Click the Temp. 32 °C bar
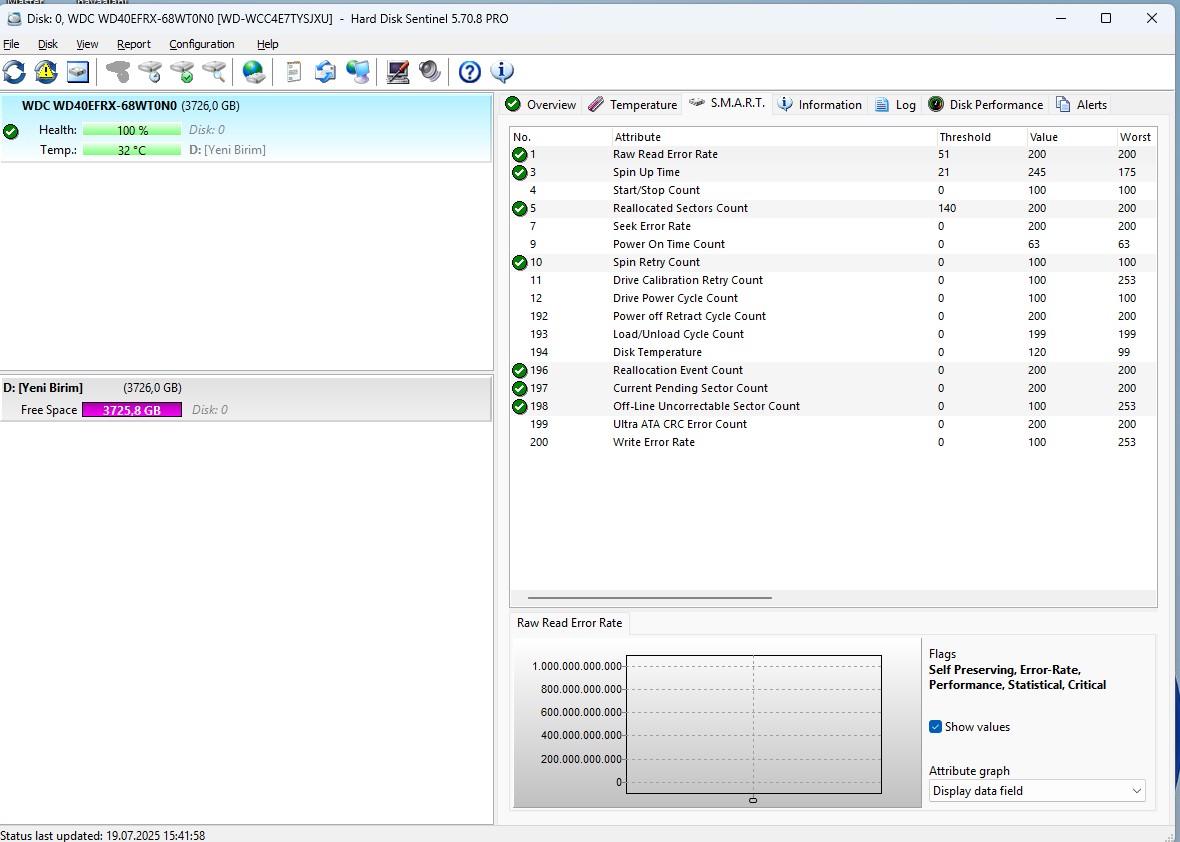The image size is (1180, 842). point(132,150)
